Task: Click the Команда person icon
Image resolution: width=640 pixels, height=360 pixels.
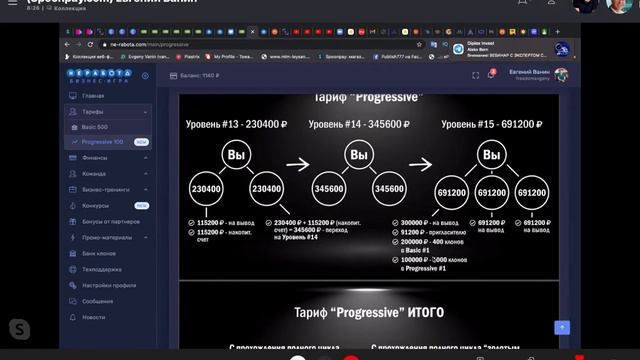Action: click(x=73, y=173)
